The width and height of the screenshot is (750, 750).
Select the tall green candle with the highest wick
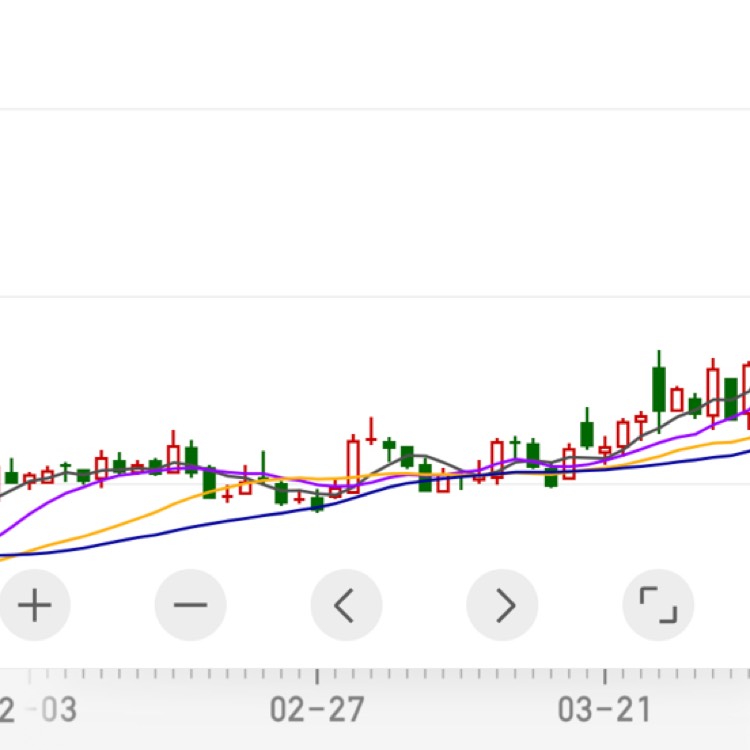(659, 388)
